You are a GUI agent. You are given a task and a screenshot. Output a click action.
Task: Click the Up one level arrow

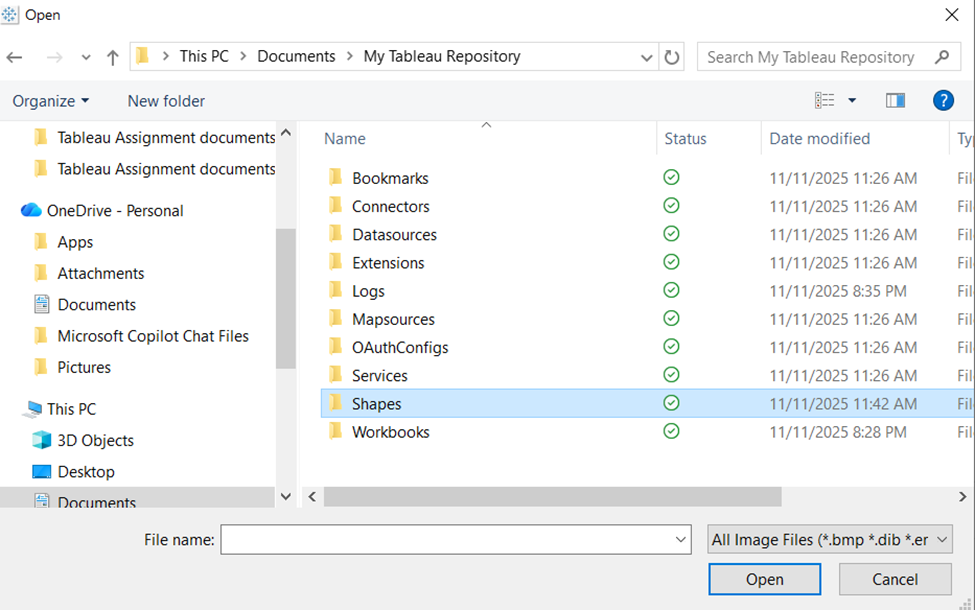pos(112,57)
